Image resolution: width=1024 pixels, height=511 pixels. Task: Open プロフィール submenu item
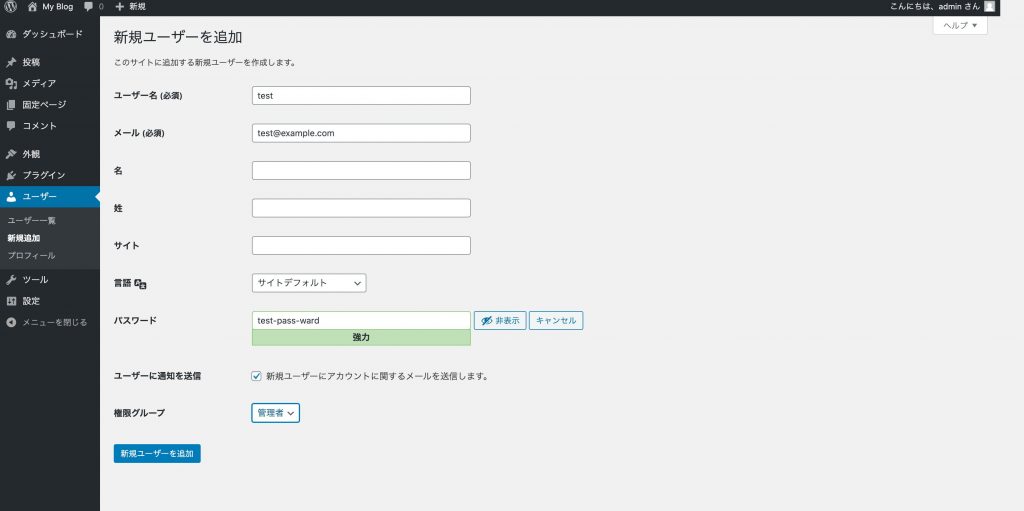tap(31, 255)
